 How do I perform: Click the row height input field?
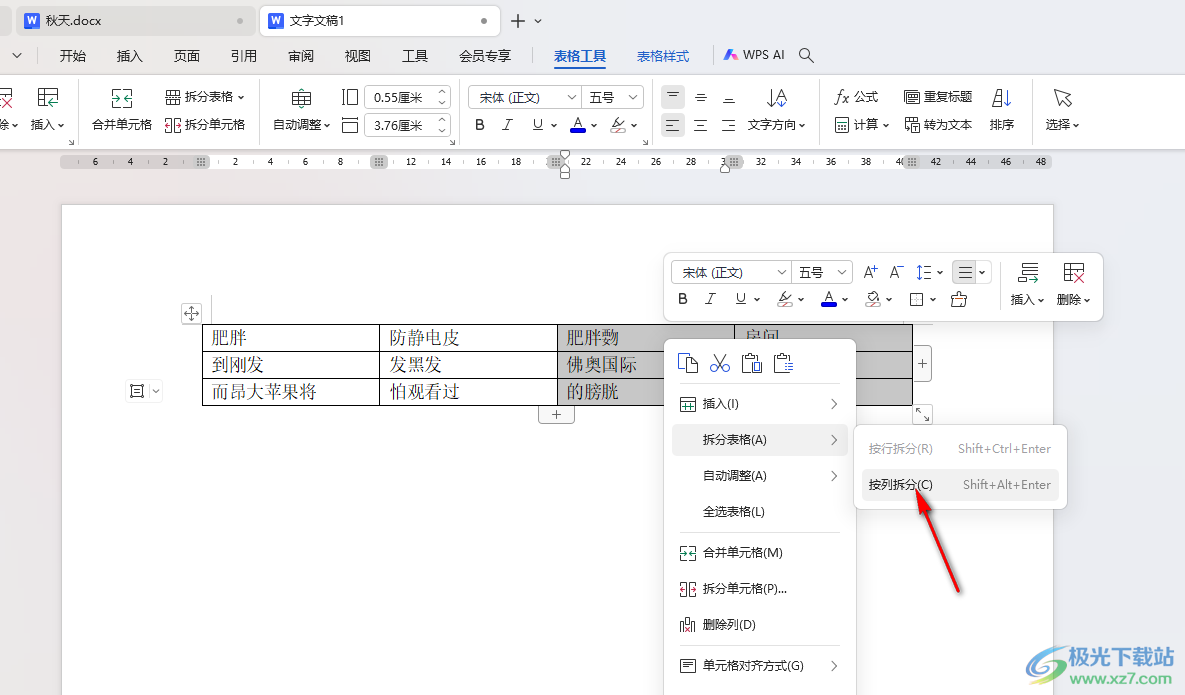click(x=398, y=97)
